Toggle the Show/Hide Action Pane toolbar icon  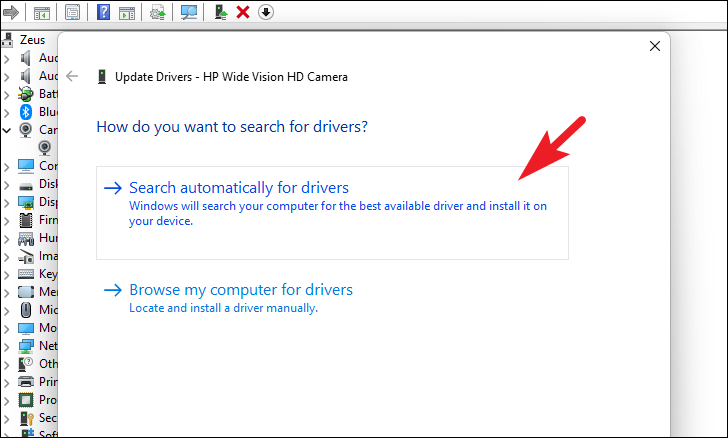pos(127,13)
